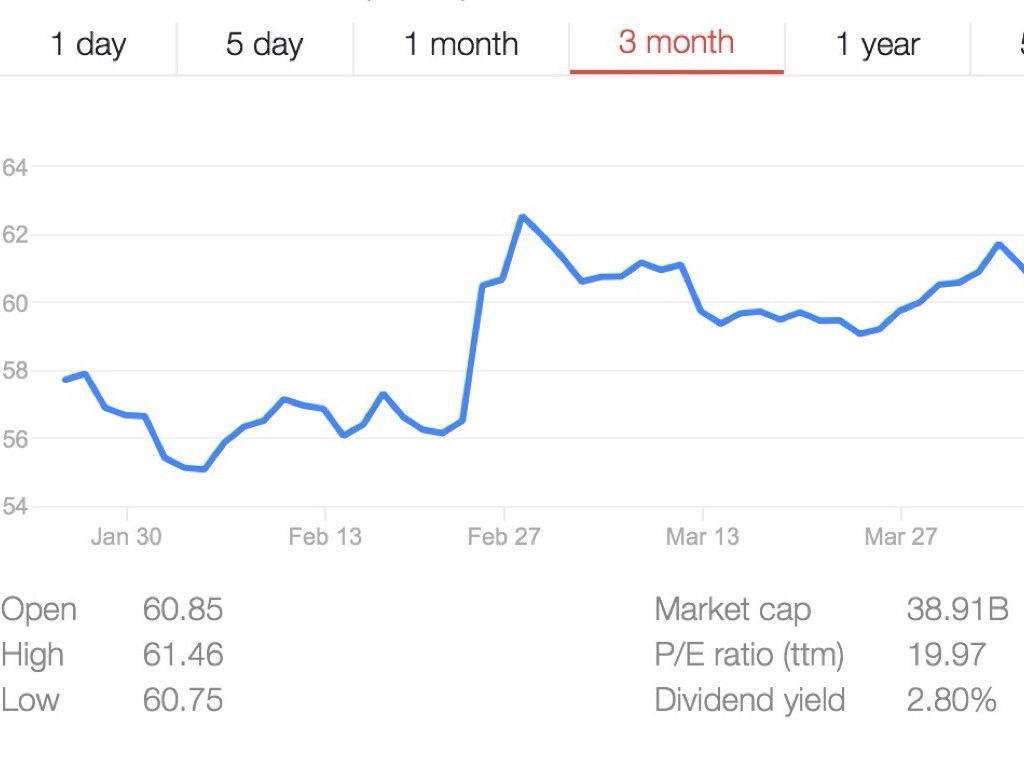The image size is (1024, 768).
Task: Click the active 3 month tab
Action: coord(676,43)
